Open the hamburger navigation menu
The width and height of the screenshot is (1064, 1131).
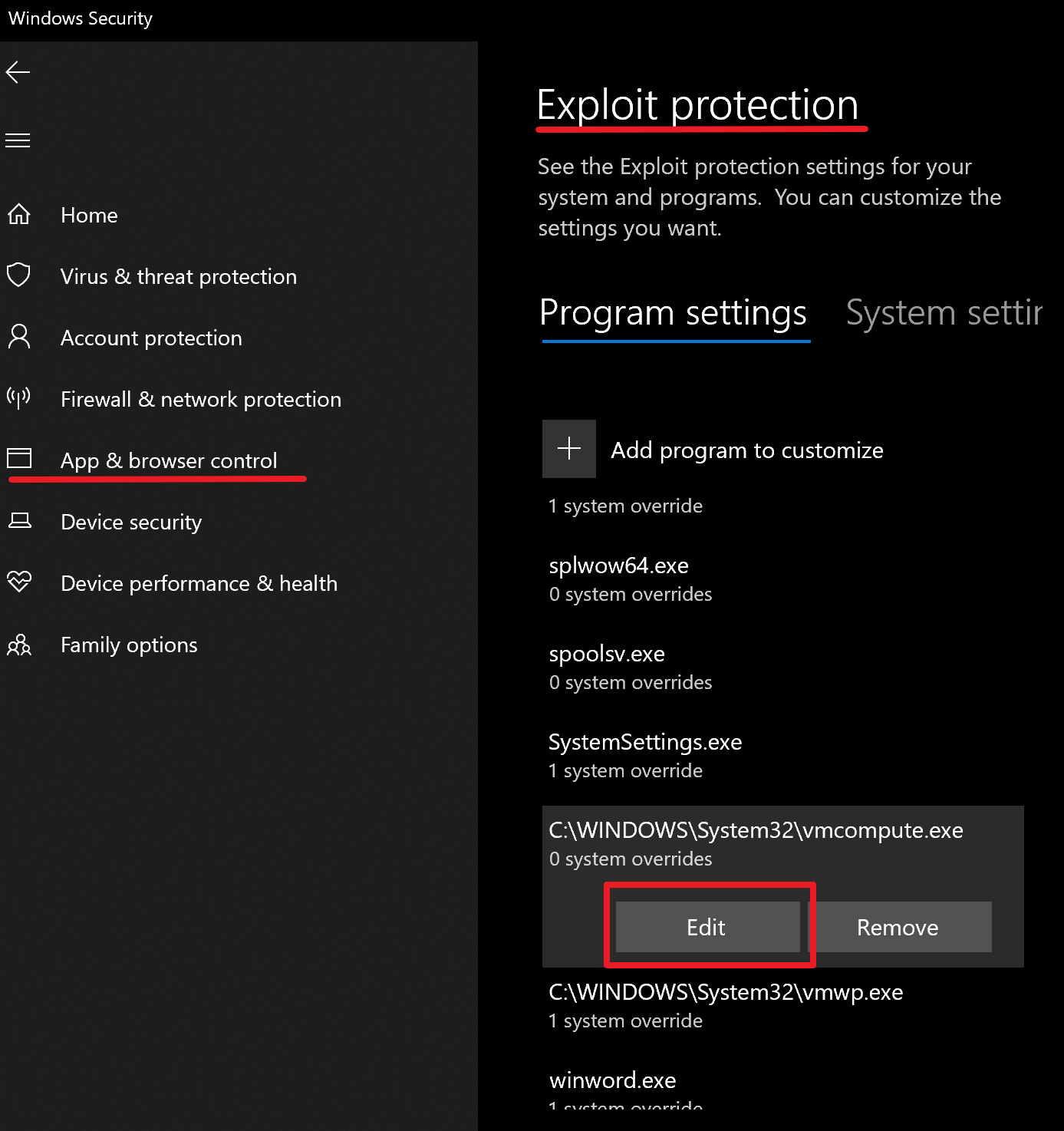(x=18, y=140)
